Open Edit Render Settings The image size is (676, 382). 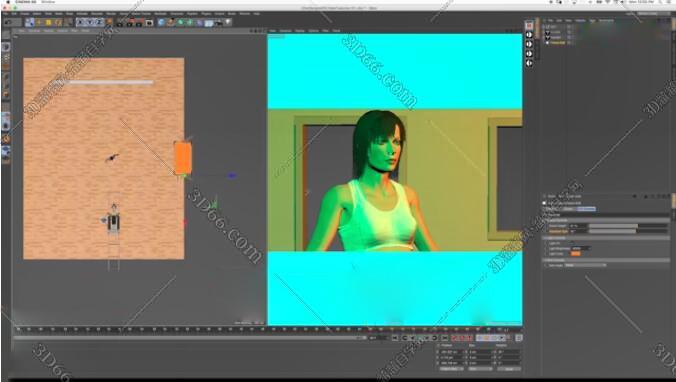point(140,22)
